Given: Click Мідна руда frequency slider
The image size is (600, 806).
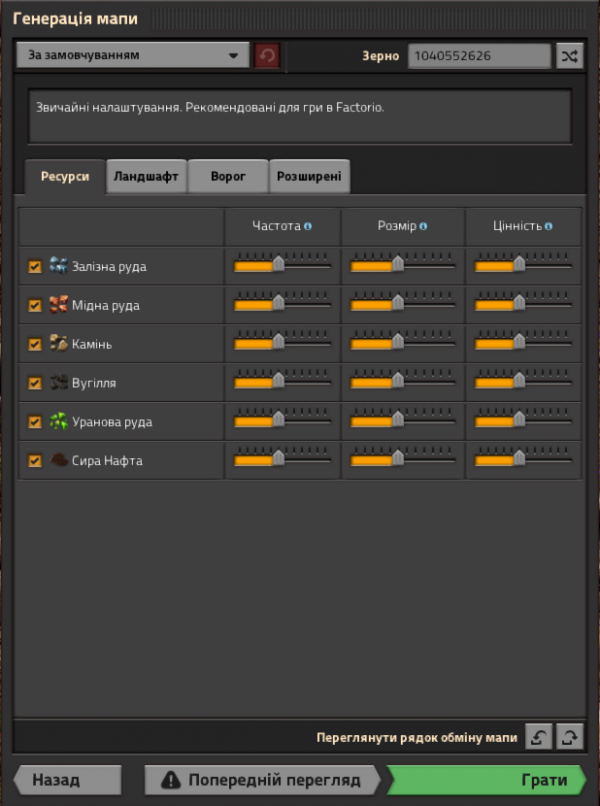Looking at the screenshot, I should point(282,302).
